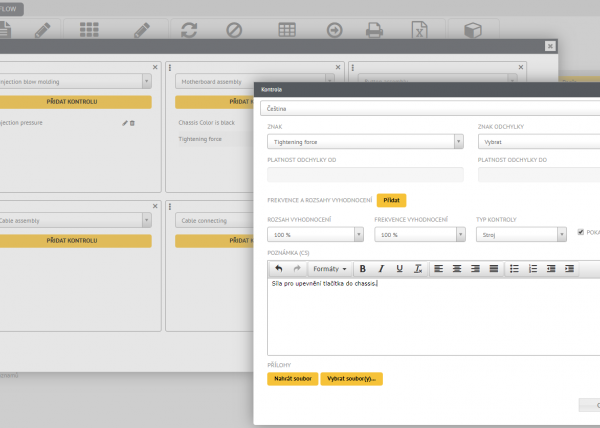Expand Cable assembly dropdown
Image resolution: width=600 pixels, height=428 pixels.
point(147,220)
